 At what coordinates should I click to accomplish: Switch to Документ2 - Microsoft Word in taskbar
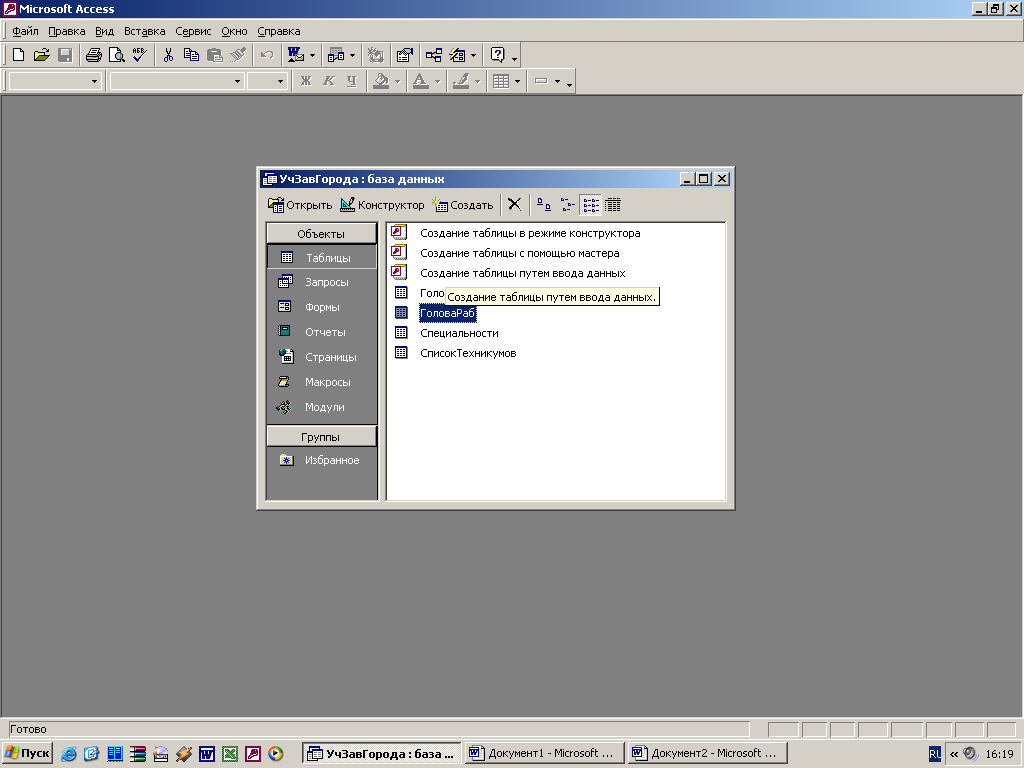pyautogui.click(x=707, y=753)
